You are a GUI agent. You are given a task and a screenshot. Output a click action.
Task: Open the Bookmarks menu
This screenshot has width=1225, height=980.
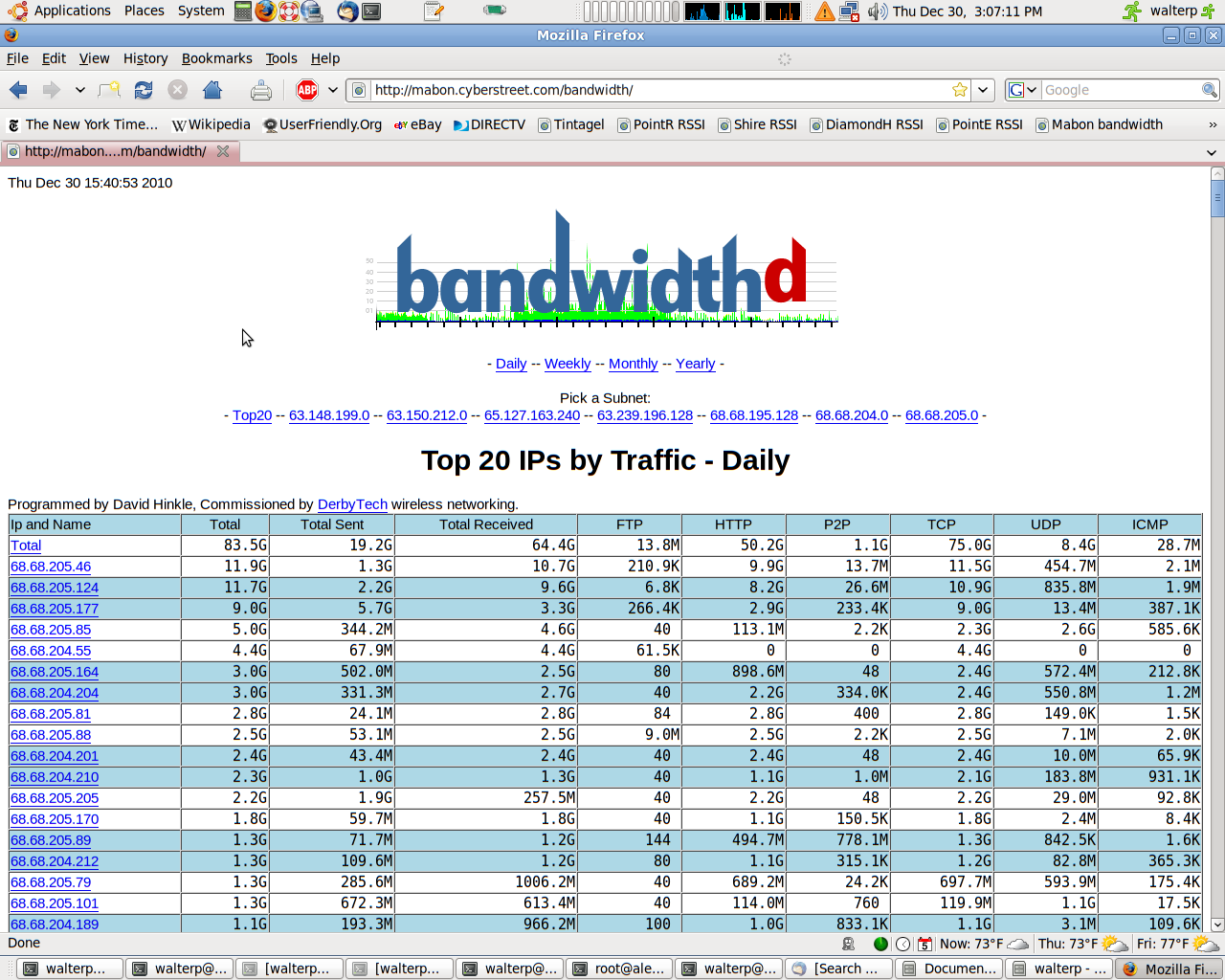click(216, 58)
